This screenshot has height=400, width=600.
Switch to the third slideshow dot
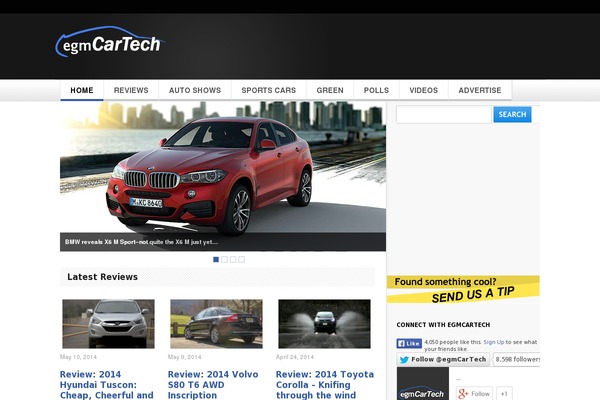pos(233,260)
